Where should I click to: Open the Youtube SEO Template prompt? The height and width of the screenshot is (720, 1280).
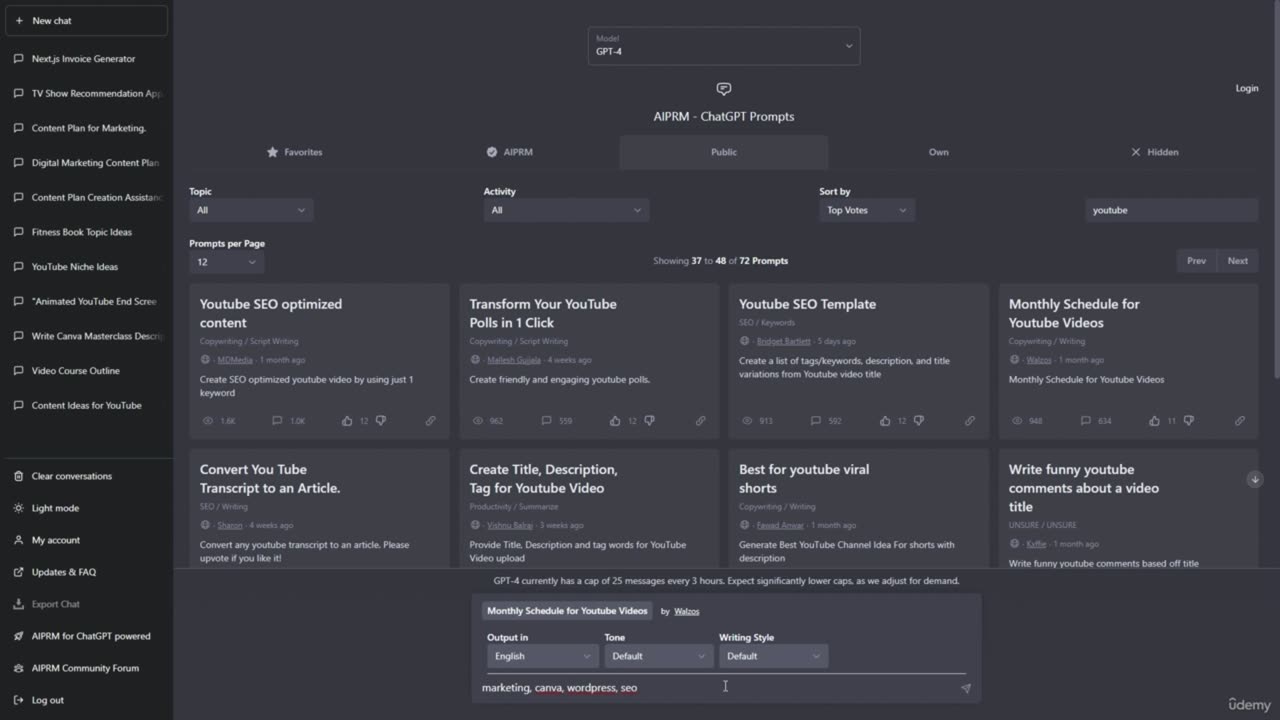click(807, 304)
